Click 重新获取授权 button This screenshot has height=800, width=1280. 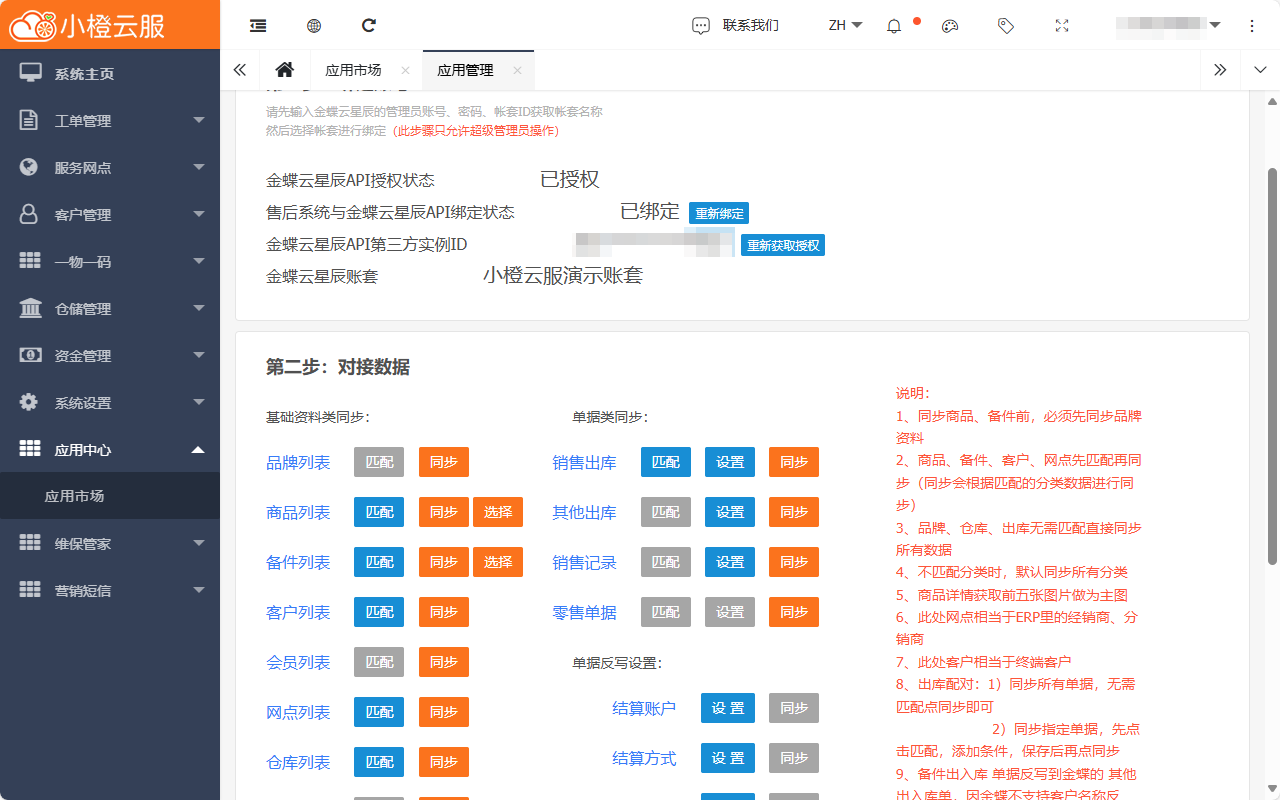(x=783, y=245)
